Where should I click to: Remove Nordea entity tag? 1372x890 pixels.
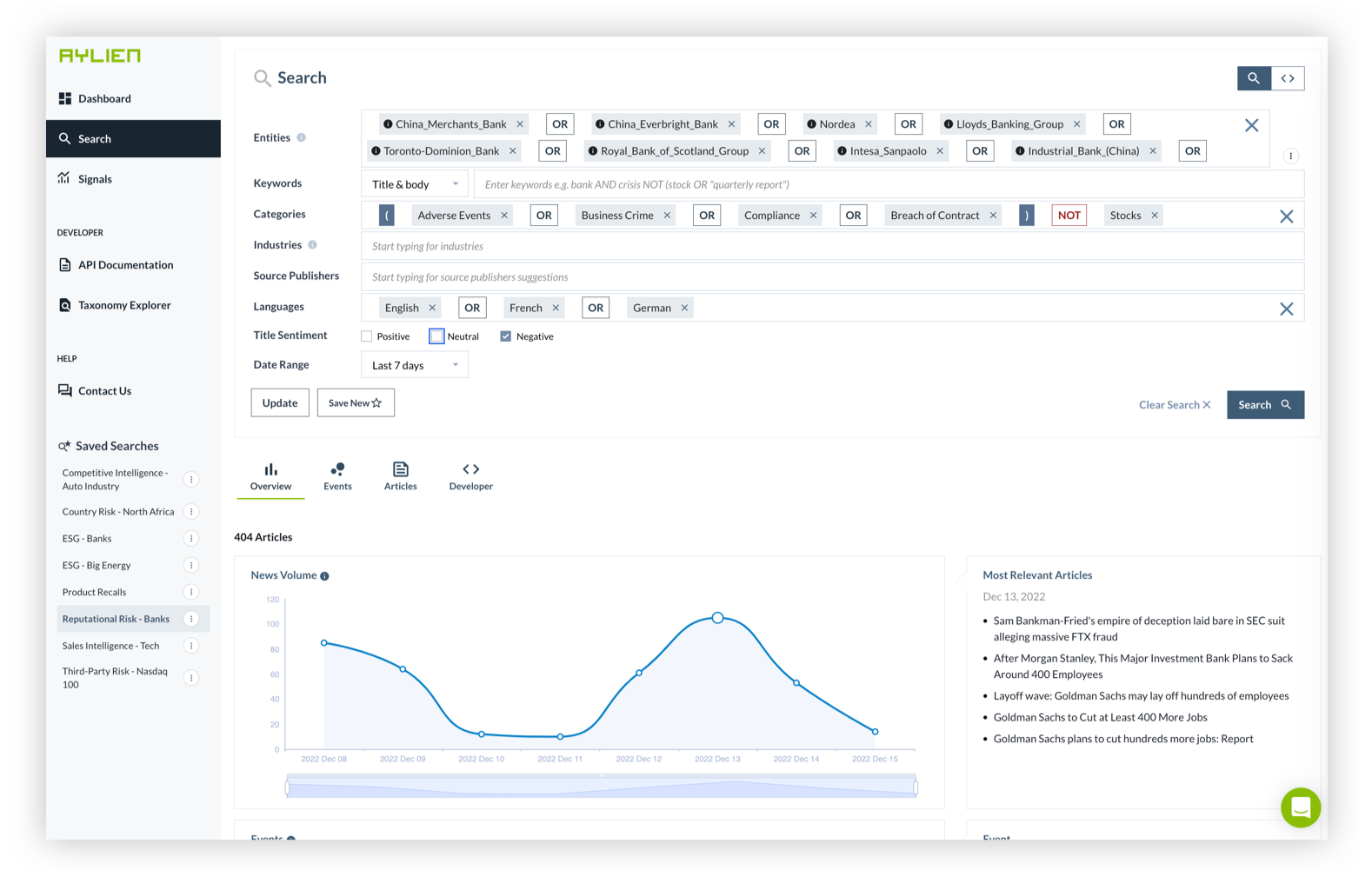tap(869, 124)
